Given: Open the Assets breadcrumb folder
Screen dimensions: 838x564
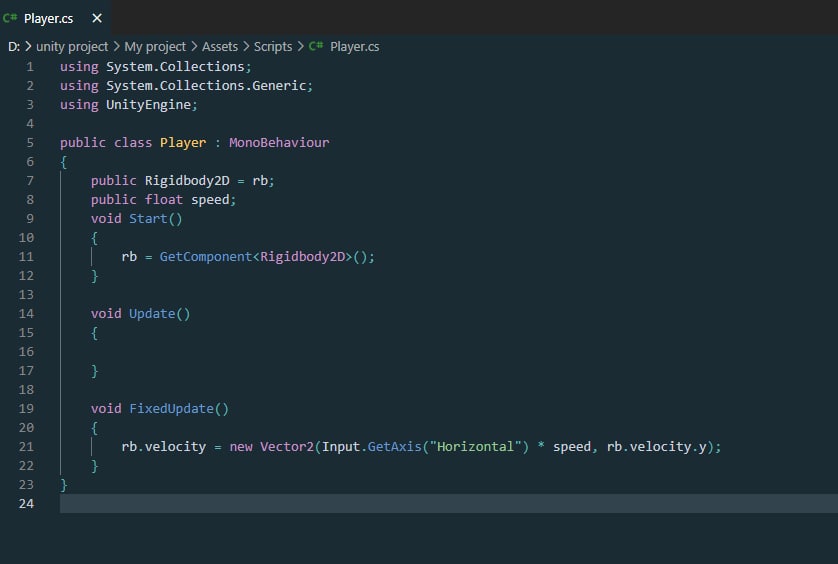Looking at the screenshot, I should tap(220, 46).
